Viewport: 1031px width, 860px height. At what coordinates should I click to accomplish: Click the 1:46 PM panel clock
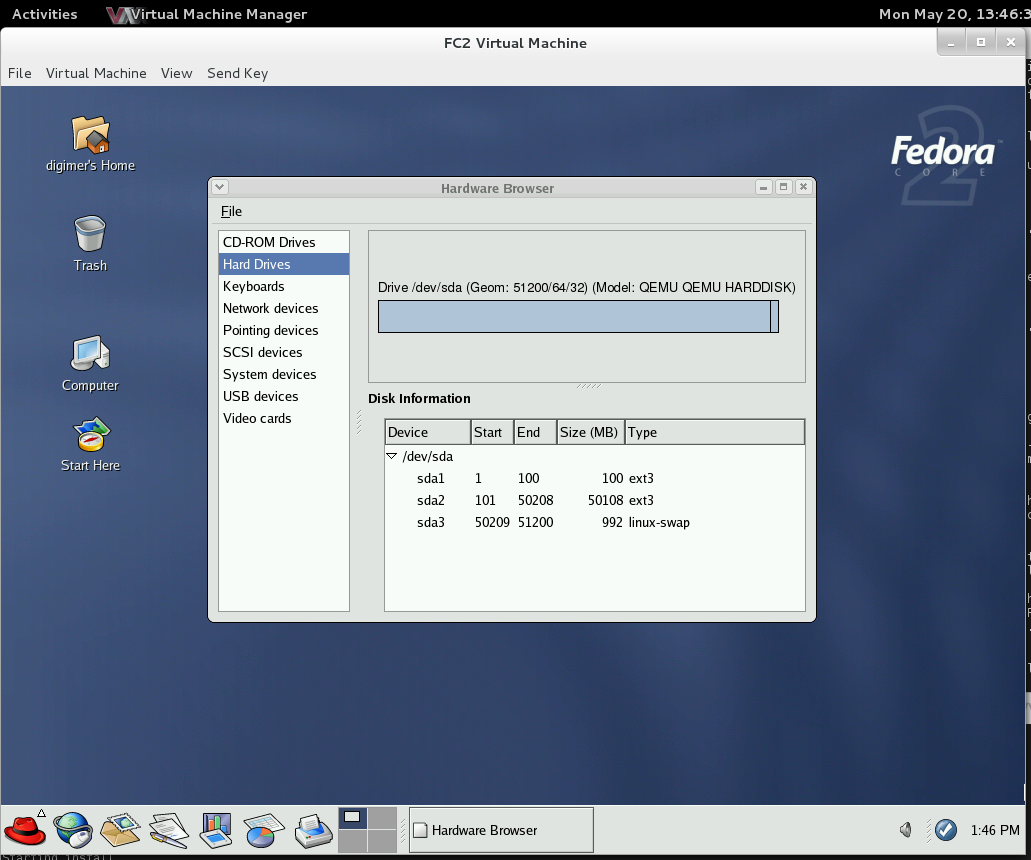(x=995, y=830)
